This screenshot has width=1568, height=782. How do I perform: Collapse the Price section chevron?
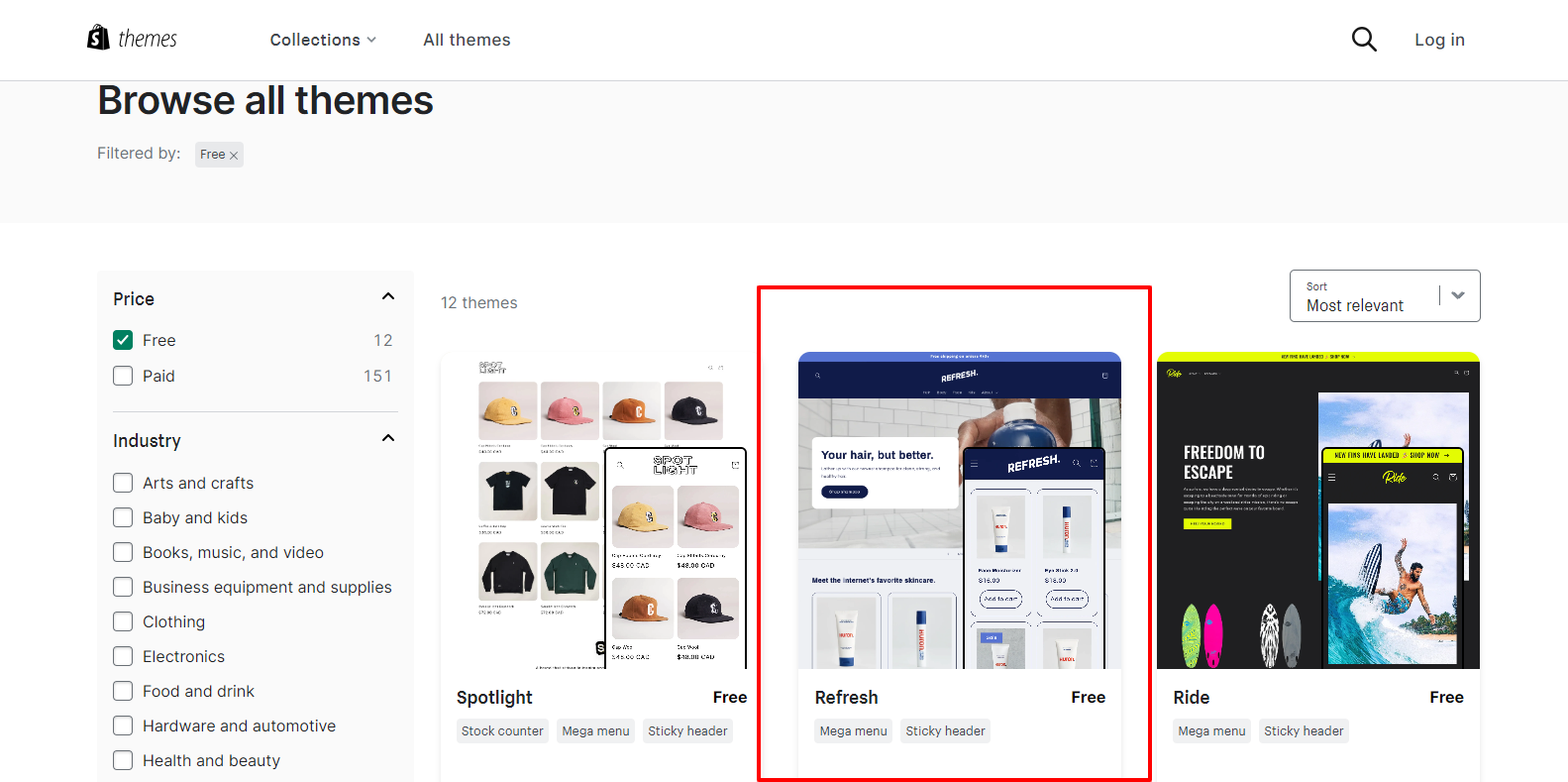coord(388,296)
